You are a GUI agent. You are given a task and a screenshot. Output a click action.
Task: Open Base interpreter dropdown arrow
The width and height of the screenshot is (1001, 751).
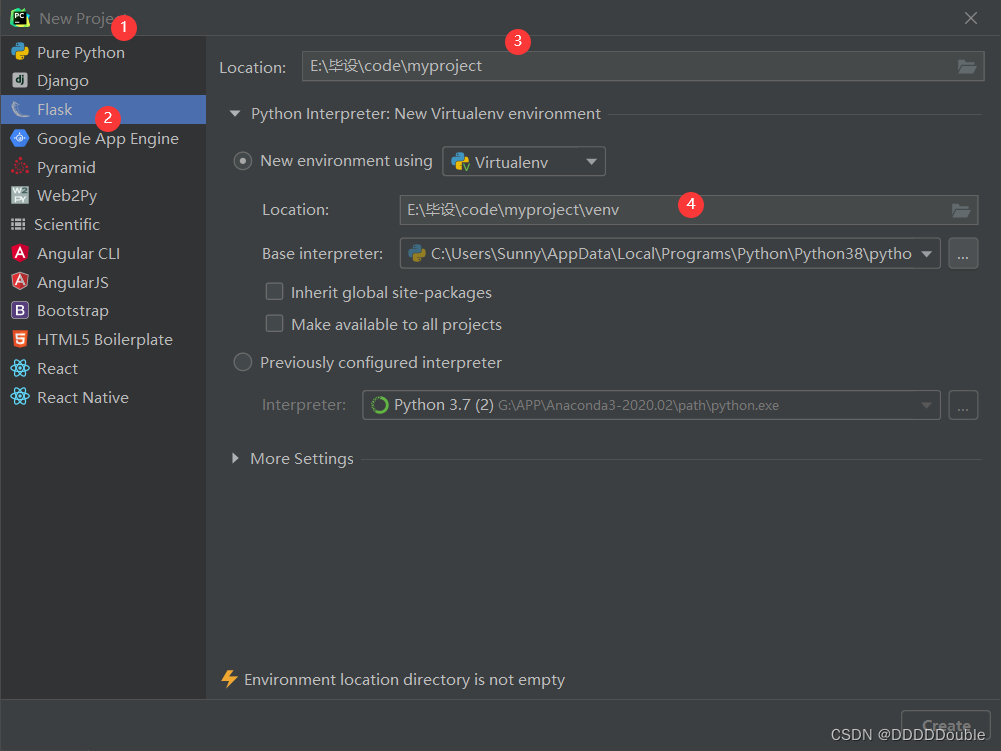point(926,254)
